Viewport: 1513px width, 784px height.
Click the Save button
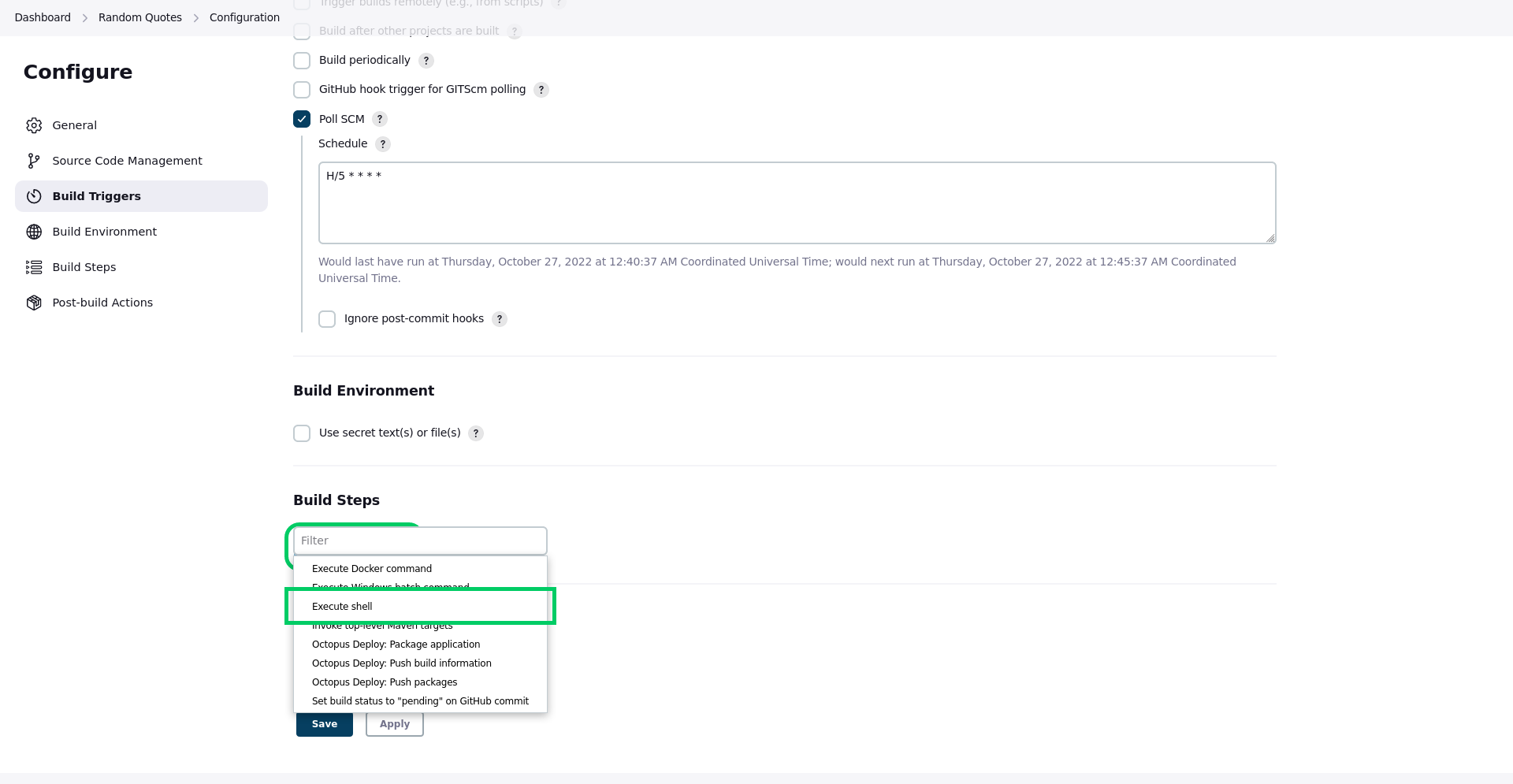(x=325, y=724)
